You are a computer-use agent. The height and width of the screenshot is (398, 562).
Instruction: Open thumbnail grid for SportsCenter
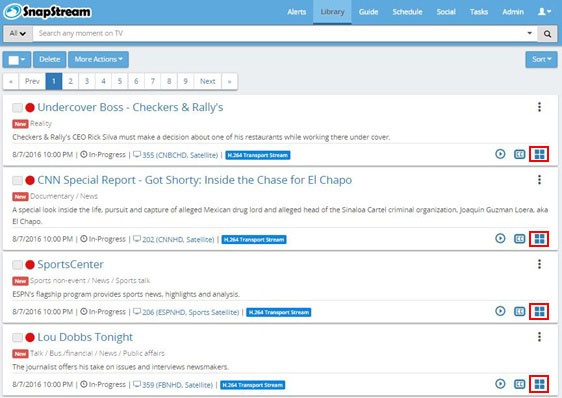(x=539, y=311)
